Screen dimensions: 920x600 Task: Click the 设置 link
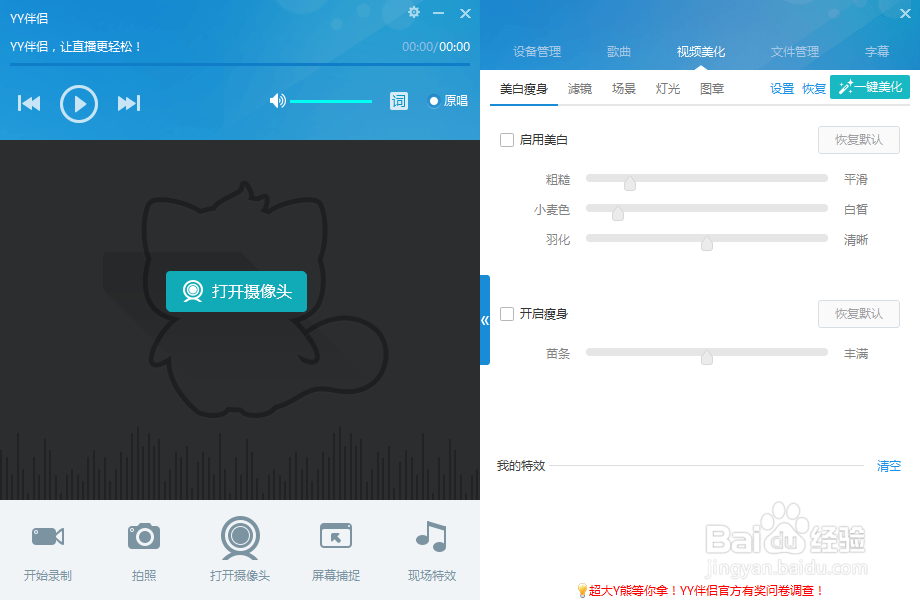click(782, 89)
